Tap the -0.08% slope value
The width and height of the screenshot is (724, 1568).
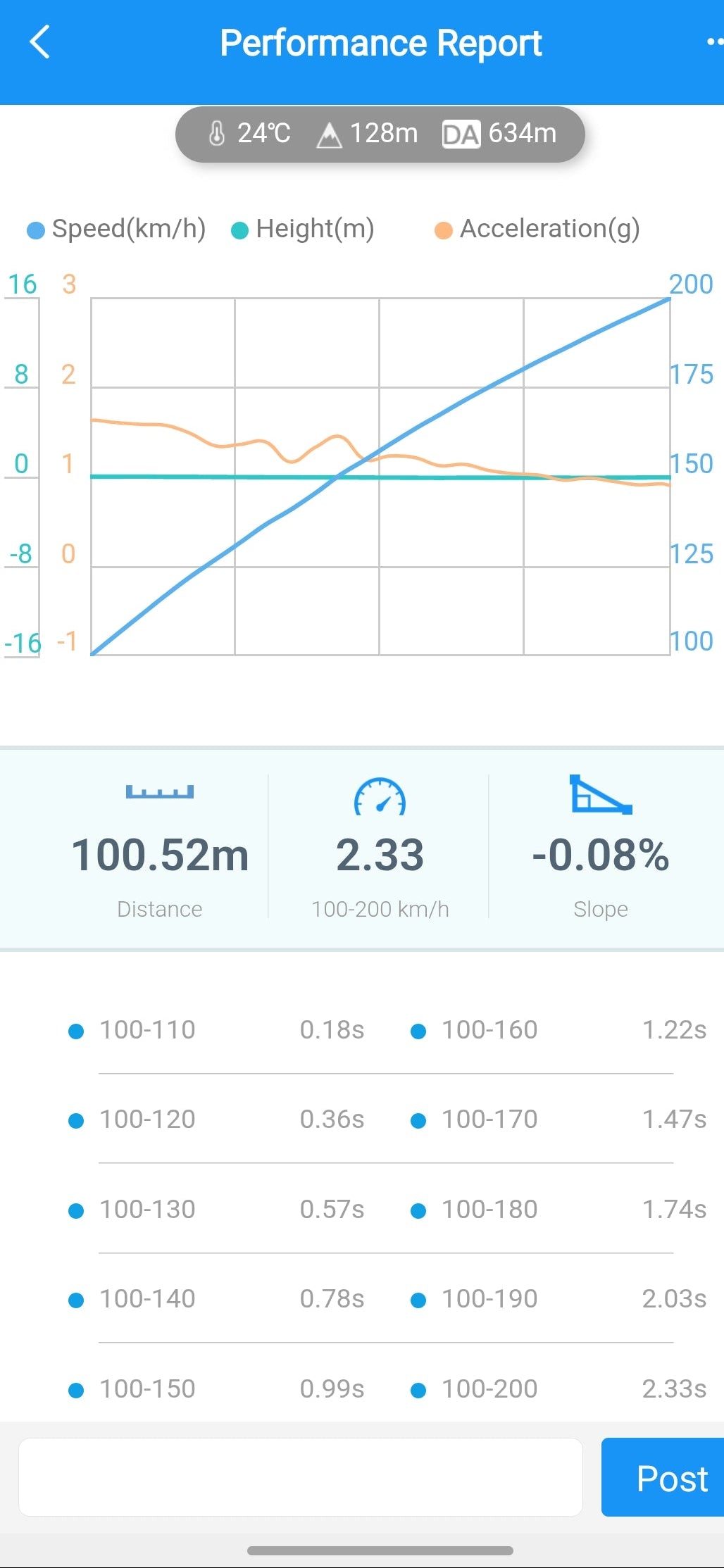[x=600, y=855]
